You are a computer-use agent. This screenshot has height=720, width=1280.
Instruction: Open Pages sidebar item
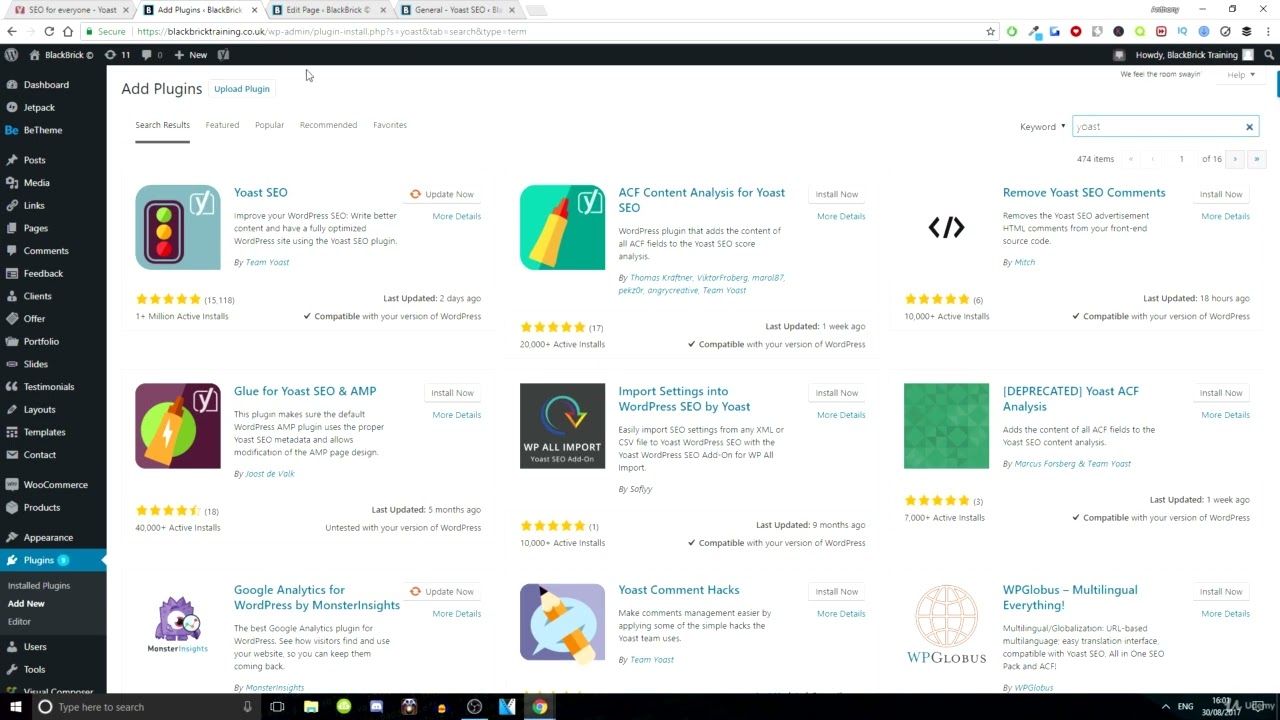pyautogui.click(x=35, y=228)
